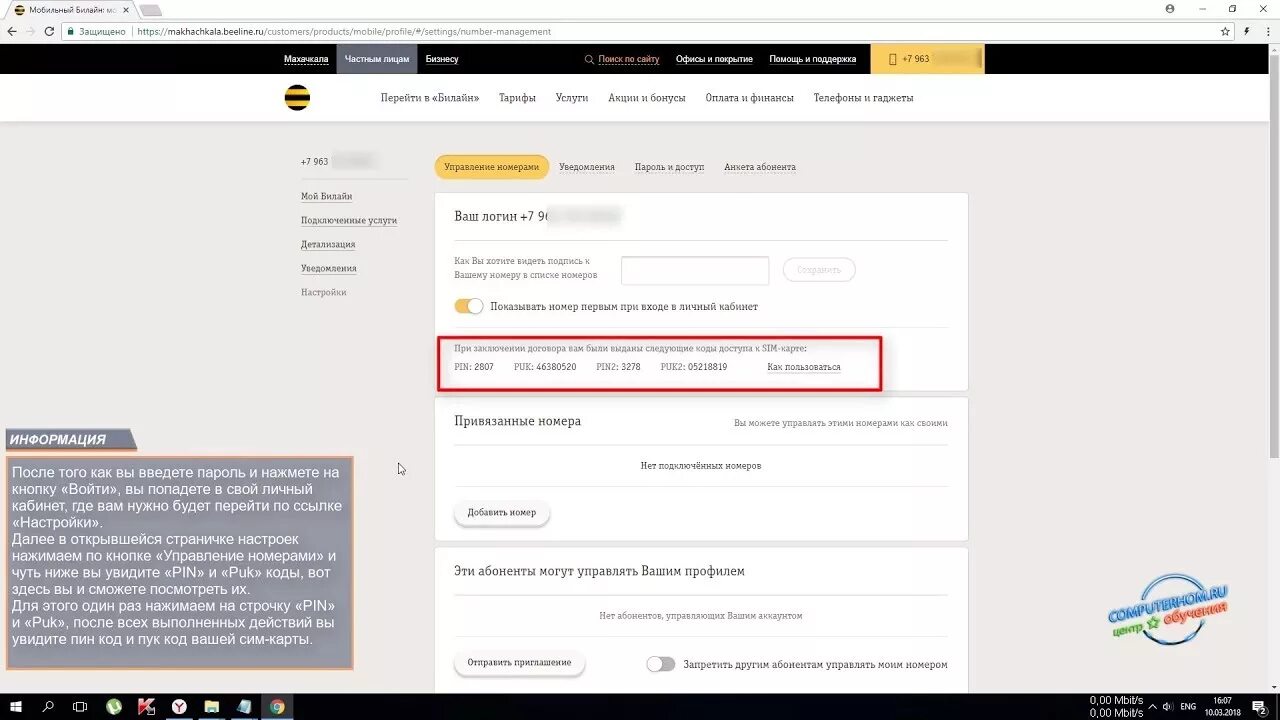Reload the page with refresh icon

(49, 31)
